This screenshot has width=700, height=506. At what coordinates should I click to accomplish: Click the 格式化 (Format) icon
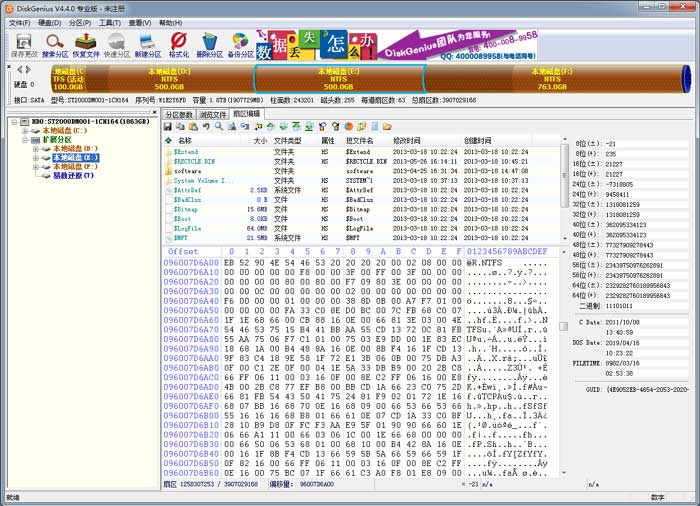tap(179, 45)
